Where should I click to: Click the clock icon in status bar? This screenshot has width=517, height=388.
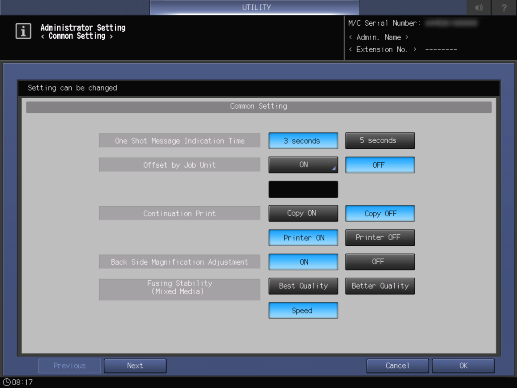(x=6, y=382)
